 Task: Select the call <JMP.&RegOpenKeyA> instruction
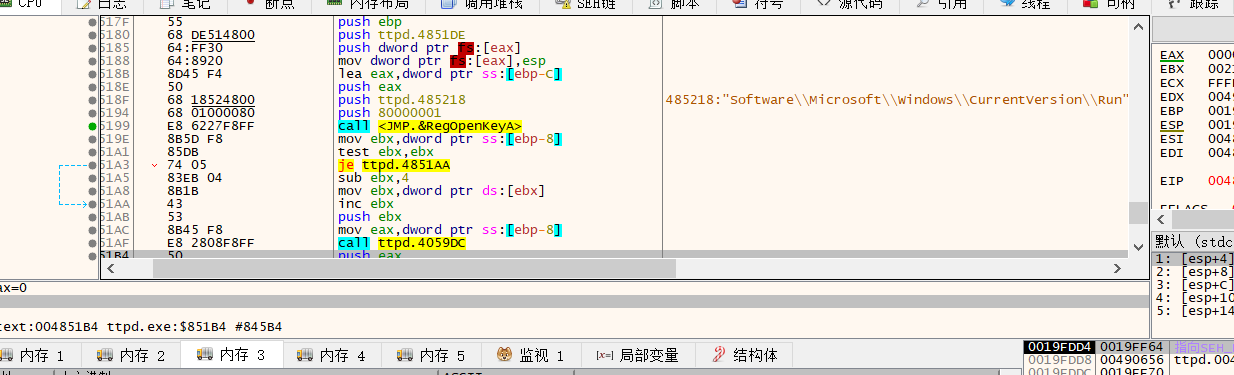pyautogui.click(x=430, y=126)
